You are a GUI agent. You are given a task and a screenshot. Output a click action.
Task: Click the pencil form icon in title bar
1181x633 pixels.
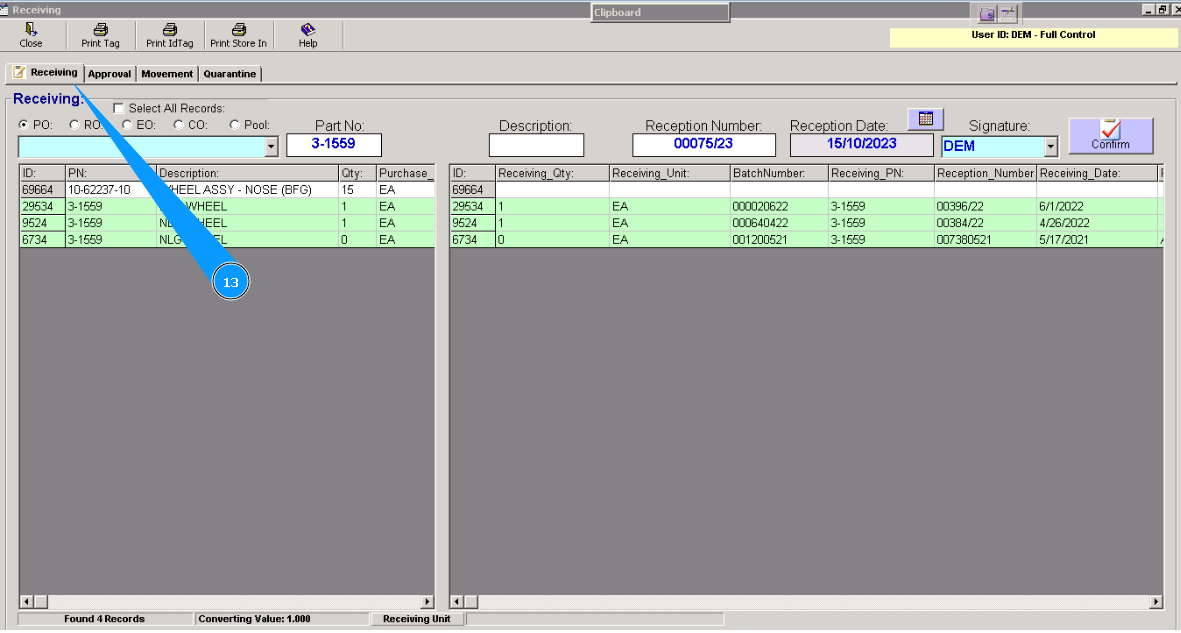1008,14
